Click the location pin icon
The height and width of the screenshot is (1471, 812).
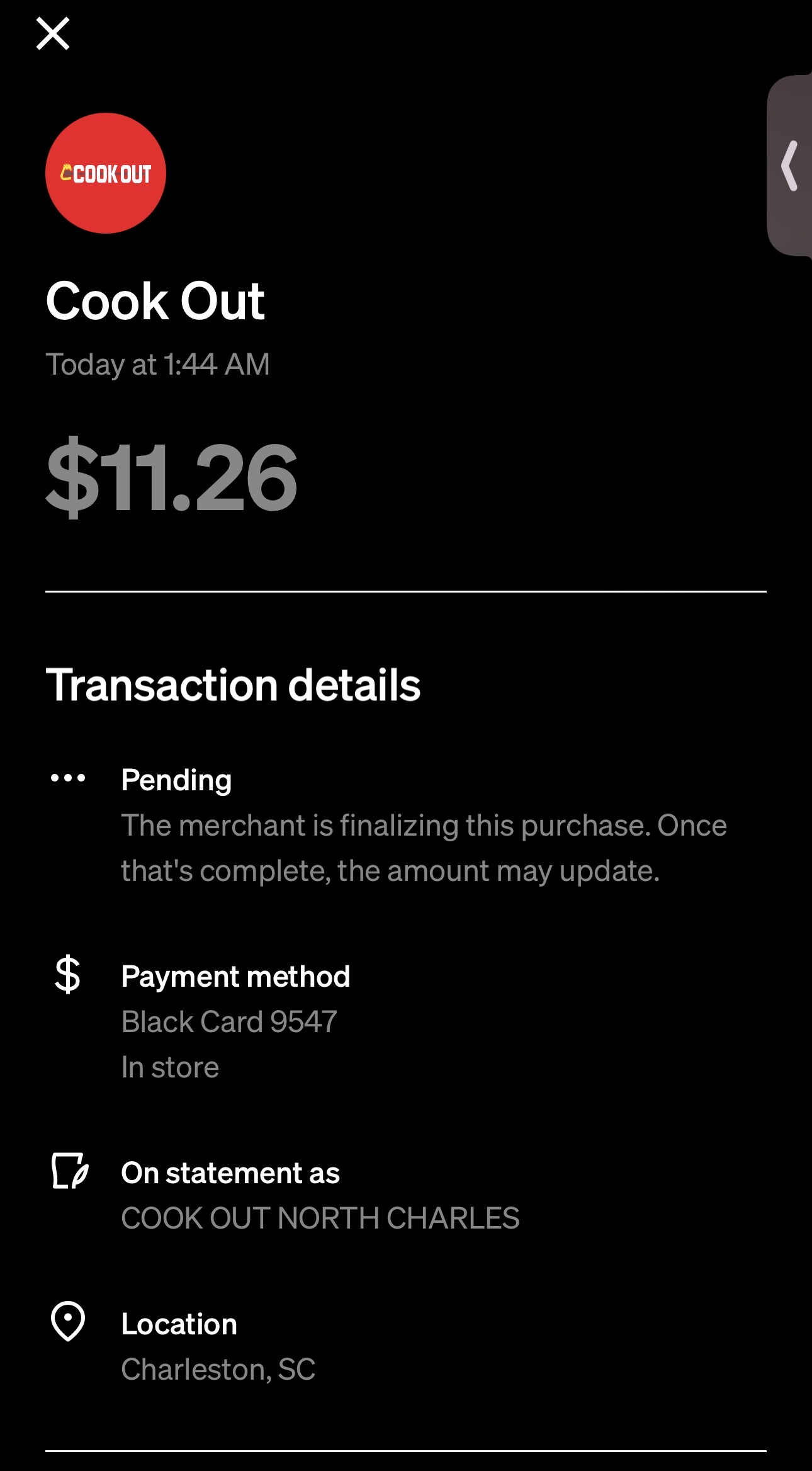[x=68, y=1321]
